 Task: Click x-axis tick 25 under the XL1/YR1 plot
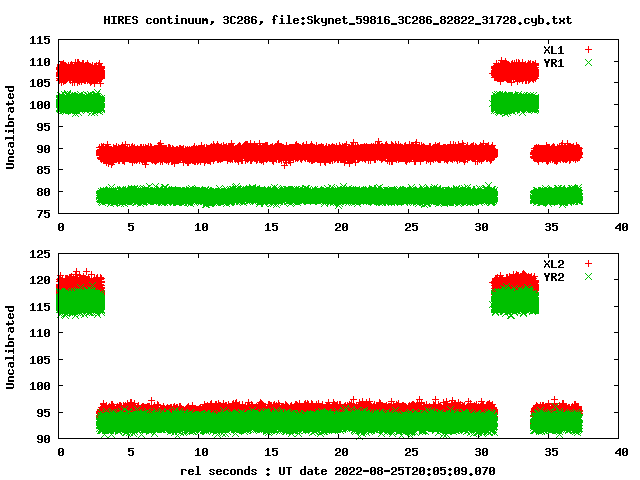click(411, 227)
